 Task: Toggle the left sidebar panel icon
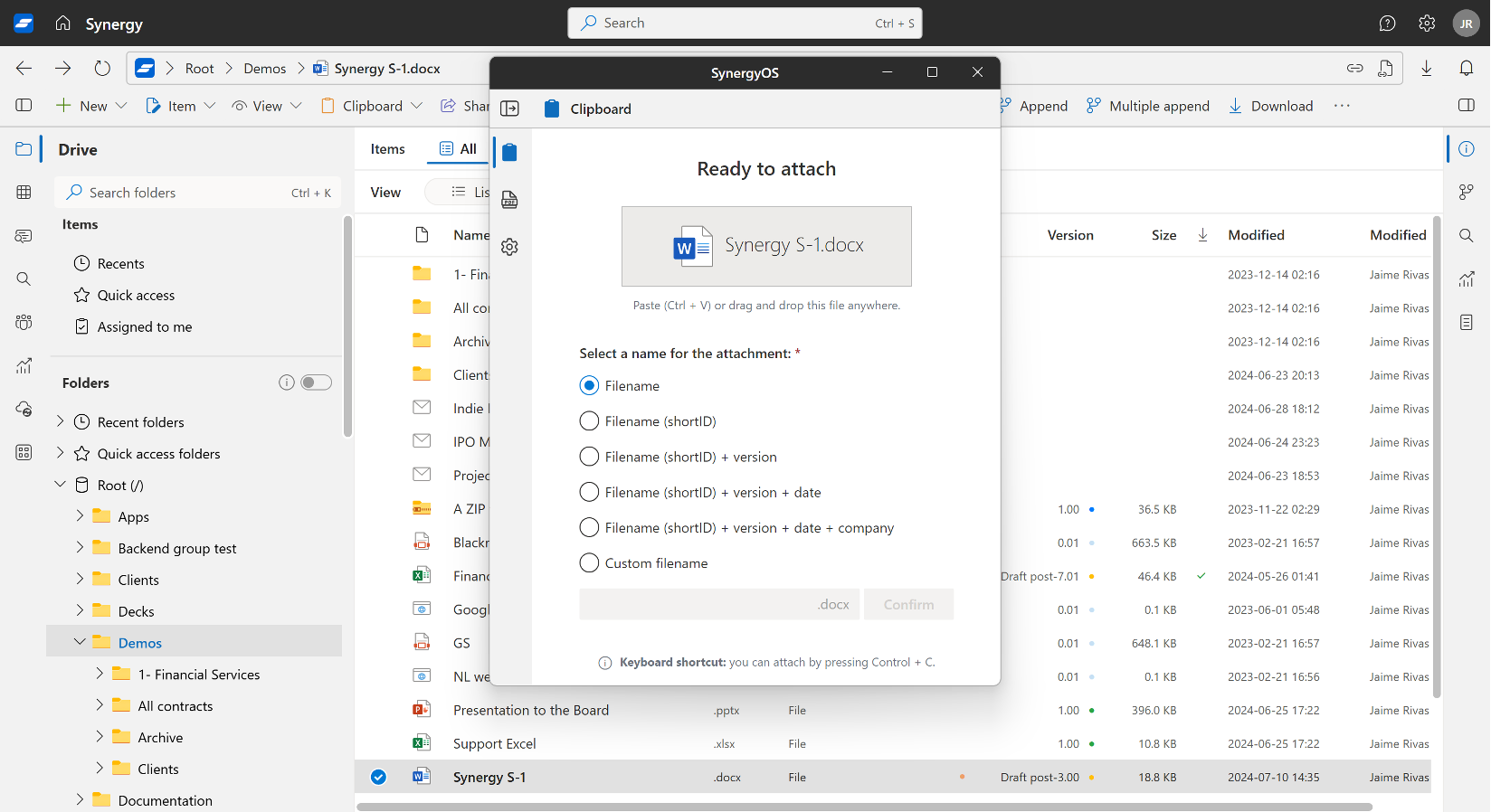pos(24,106)
